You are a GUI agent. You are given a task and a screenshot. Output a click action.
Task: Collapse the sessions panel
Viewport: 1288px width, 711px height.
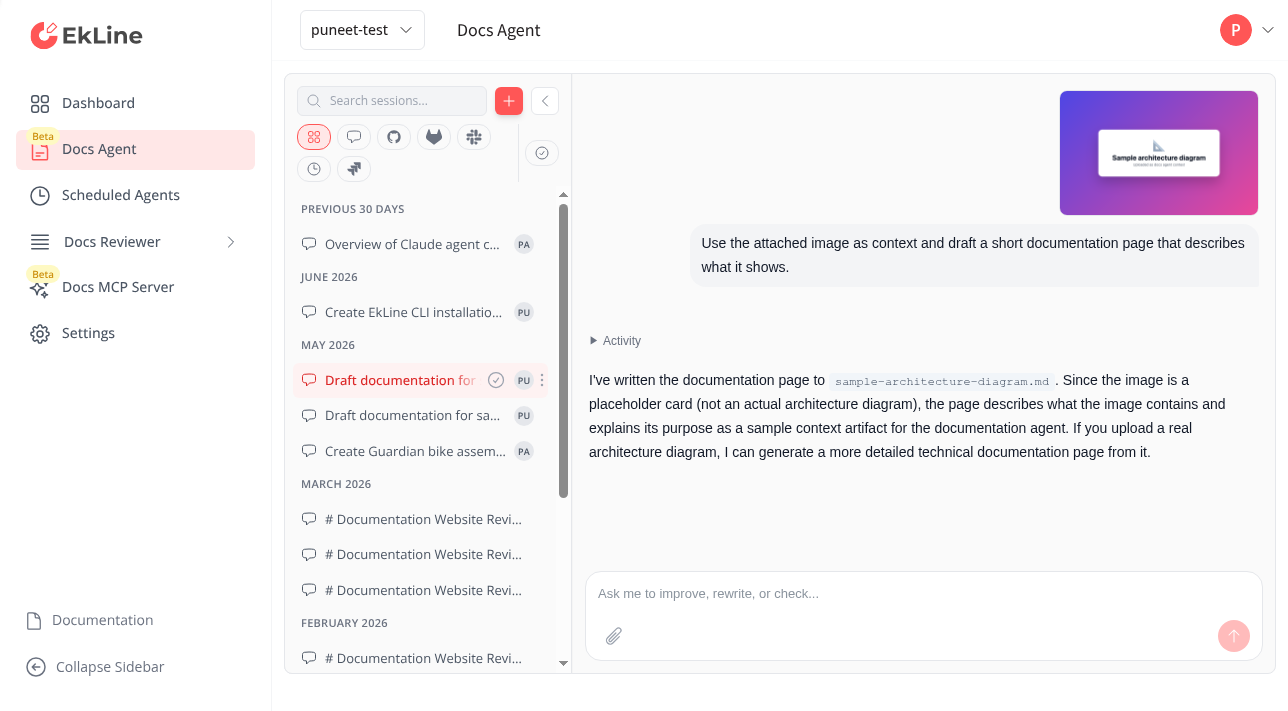(x=545, y=101)
